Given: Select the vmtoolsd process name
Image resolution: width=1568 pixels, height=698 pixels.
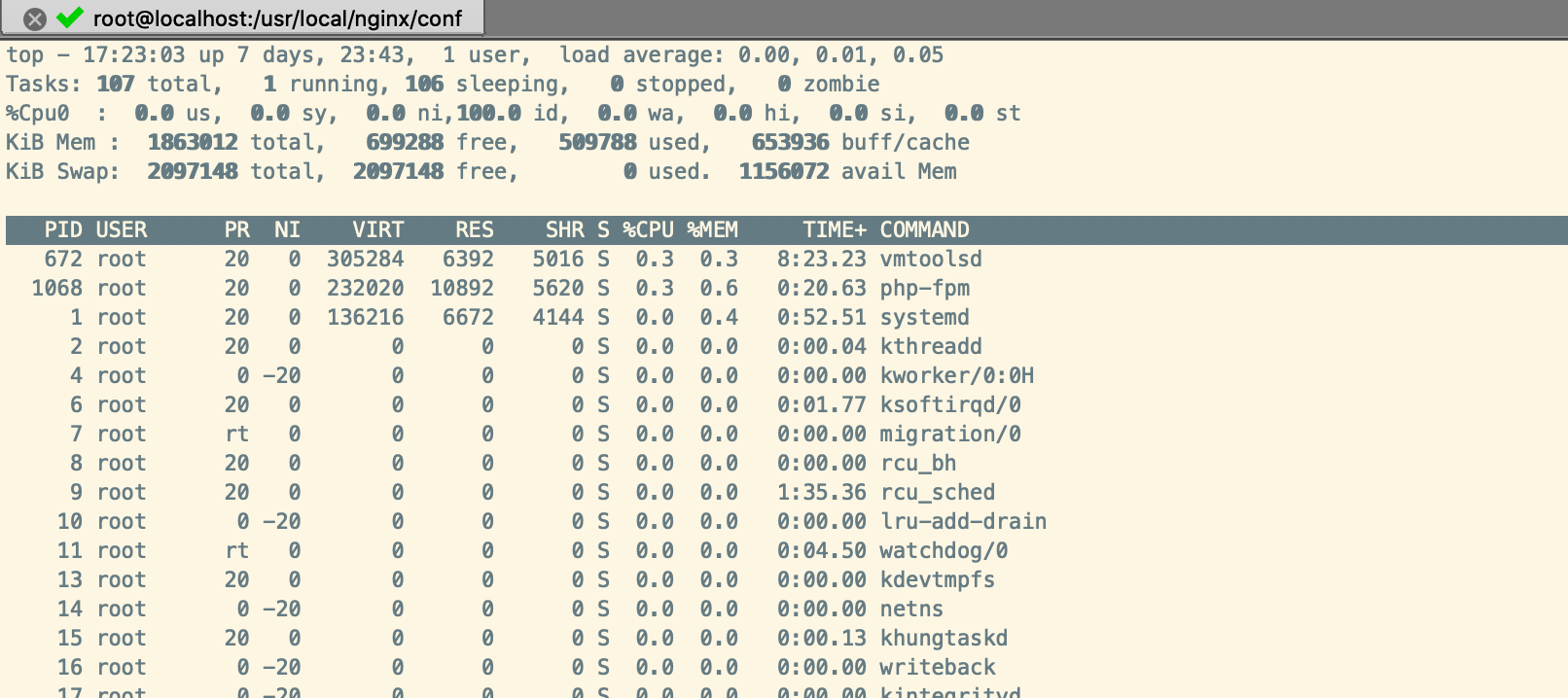Looking at the screenshot, I should click(x=931, y=260).
